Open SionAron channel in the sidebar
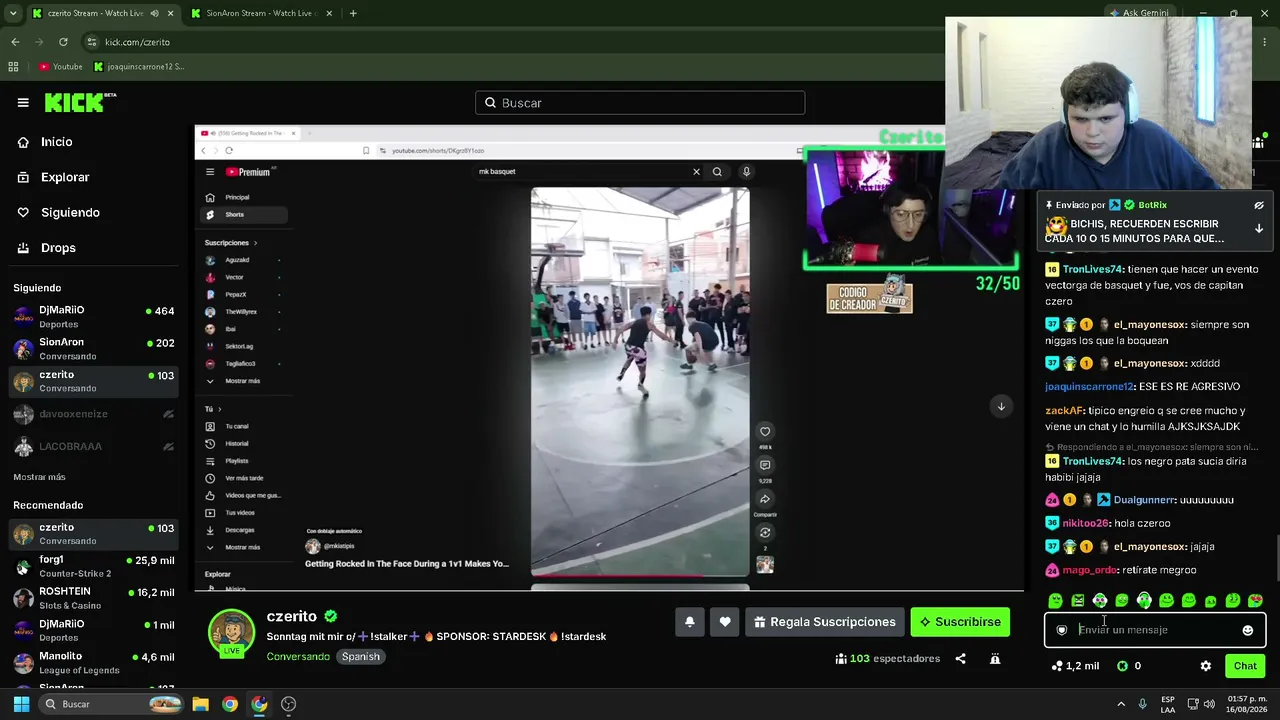The height and width of the screenshot is (720, 1280). [x=94, y=349]
